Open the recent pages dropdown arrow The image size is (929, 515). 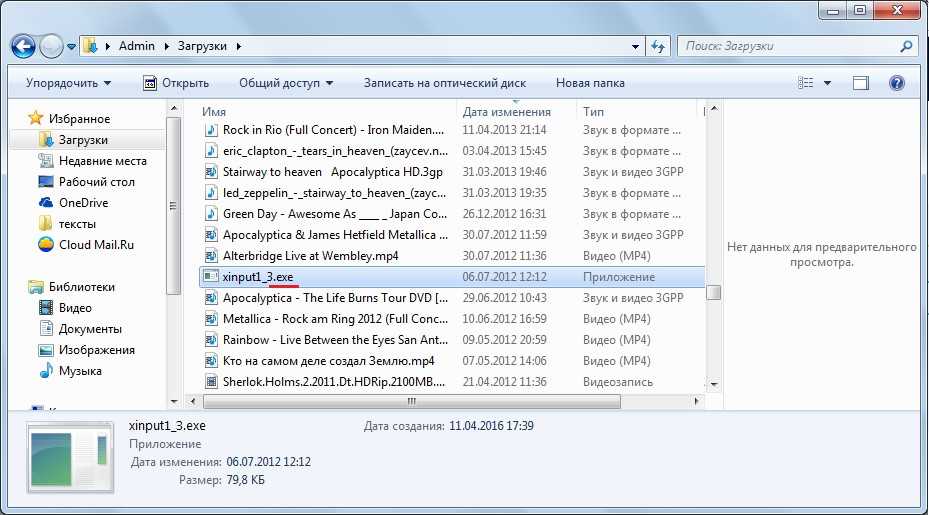coord(71,46)
